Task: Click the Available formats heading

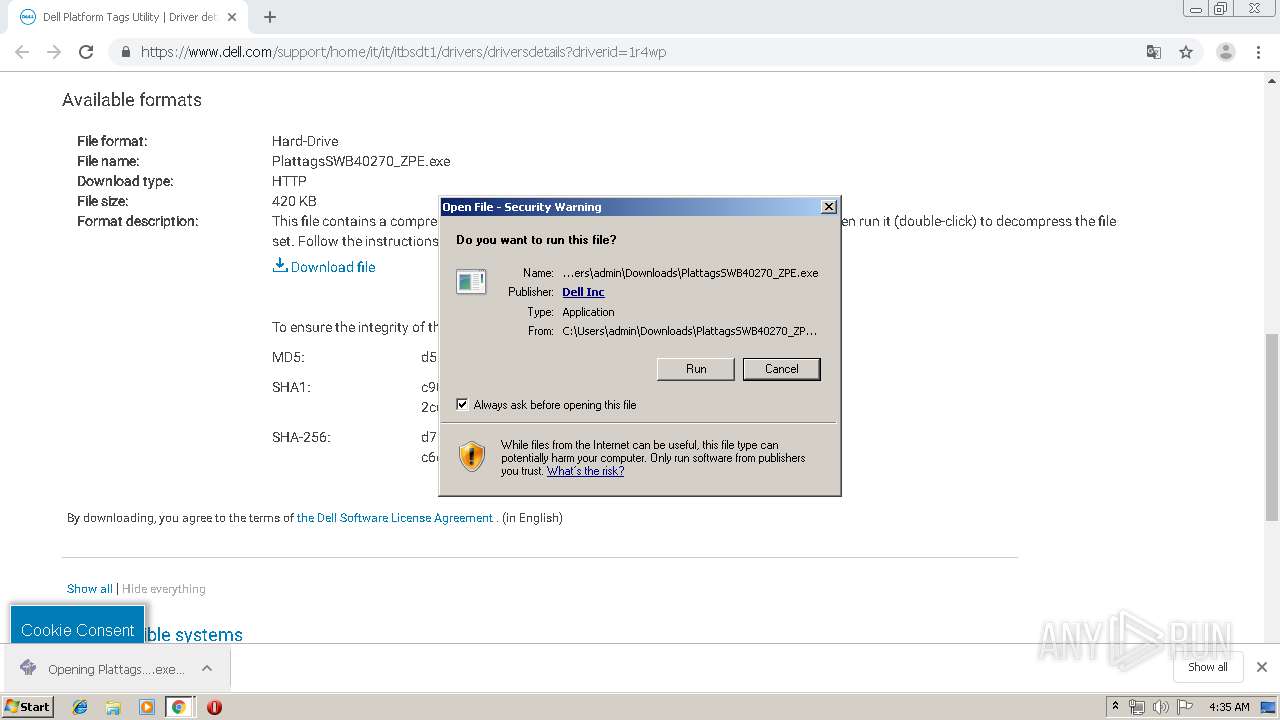Action: (132, 100)
